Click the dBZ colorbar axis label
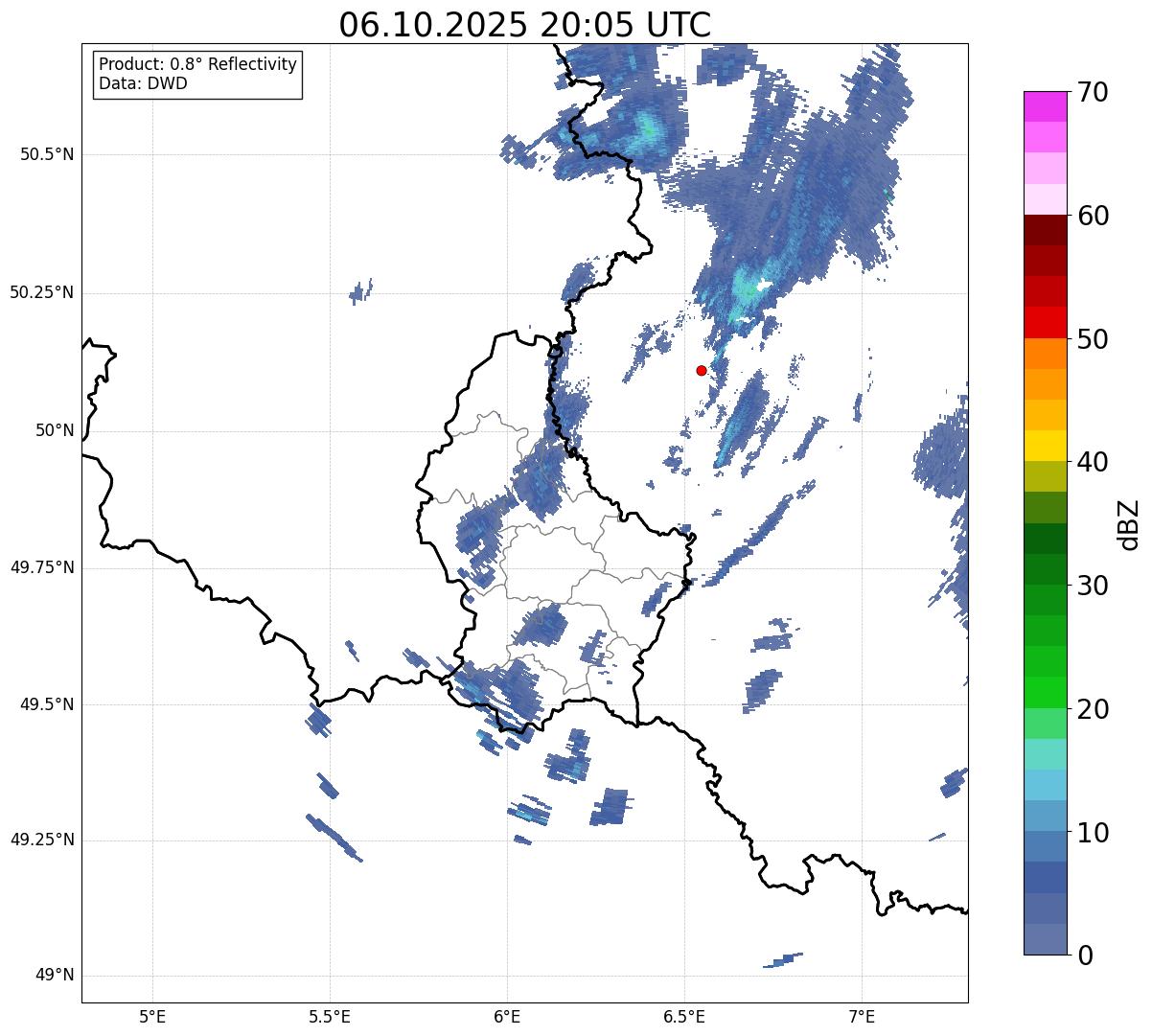 1129,523
